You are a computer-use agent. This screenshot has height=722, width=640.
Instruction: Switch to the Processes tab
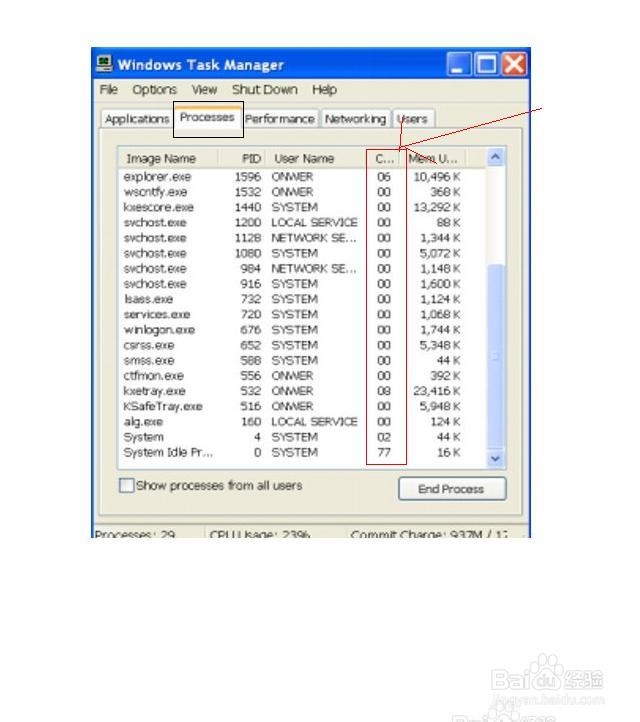point(208,117)
